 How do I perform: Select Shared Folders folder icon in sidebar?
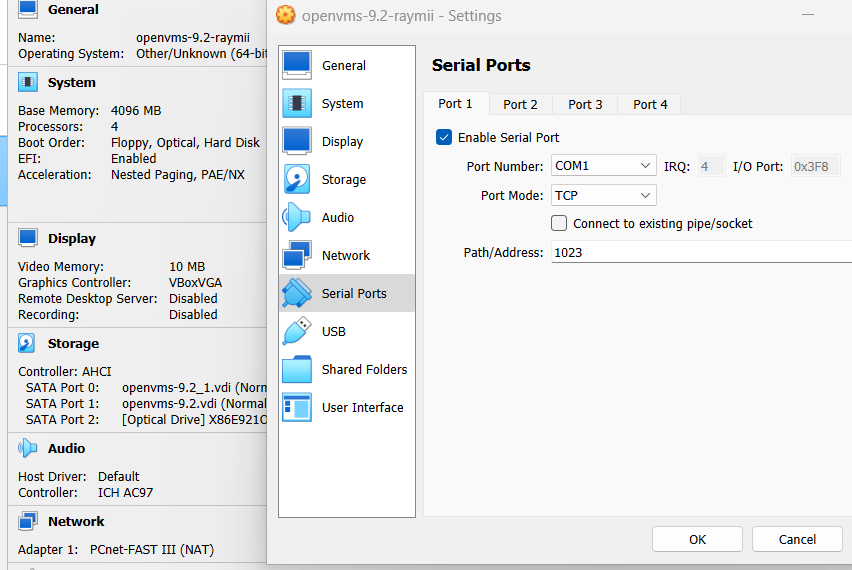pos(297,369)
